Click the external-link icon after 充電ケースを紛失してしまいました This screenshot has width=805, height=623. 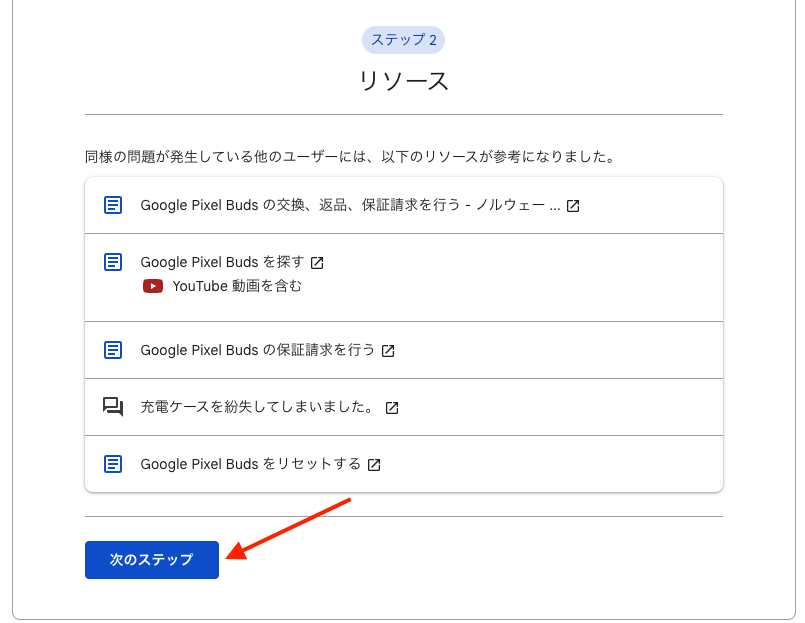(392, 408)
